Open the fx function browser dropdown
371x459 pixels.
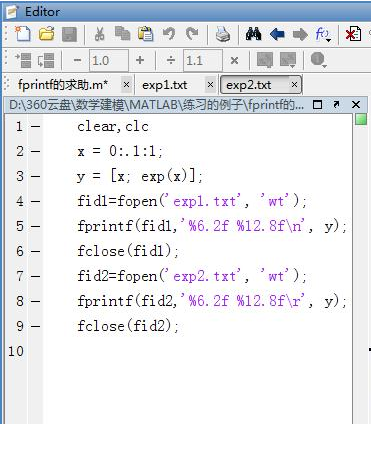point(323,34)
